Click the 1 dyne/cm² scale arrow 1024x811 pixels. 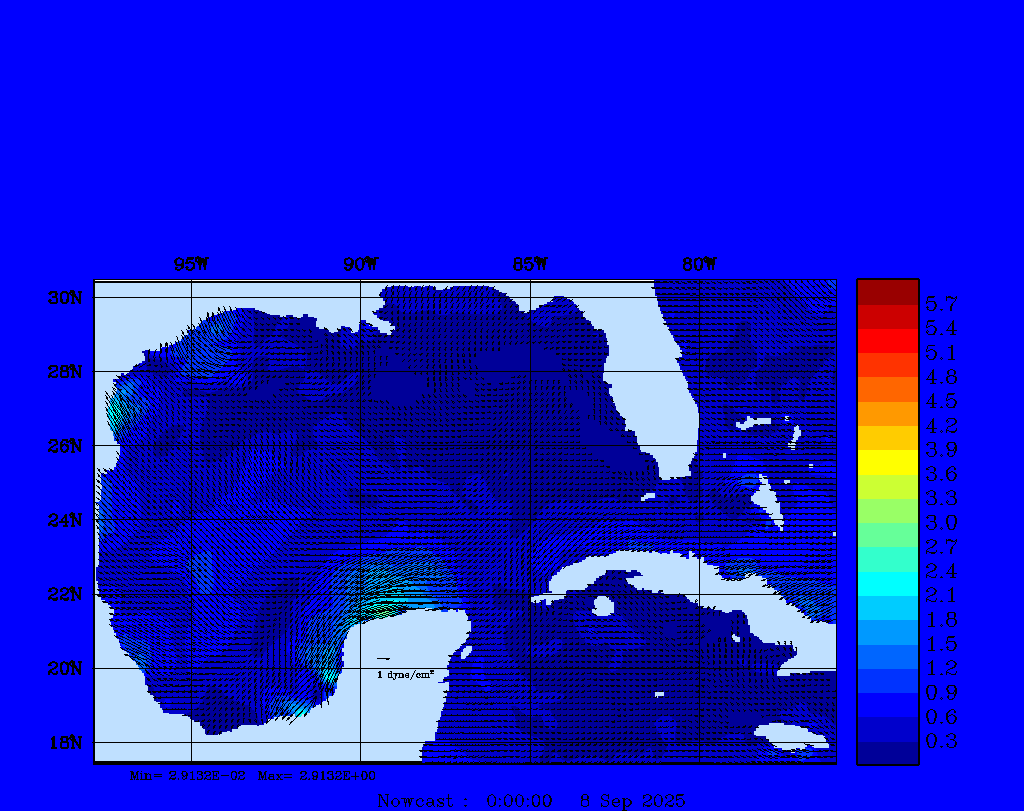pyautogui.click(x=383, y=659)
